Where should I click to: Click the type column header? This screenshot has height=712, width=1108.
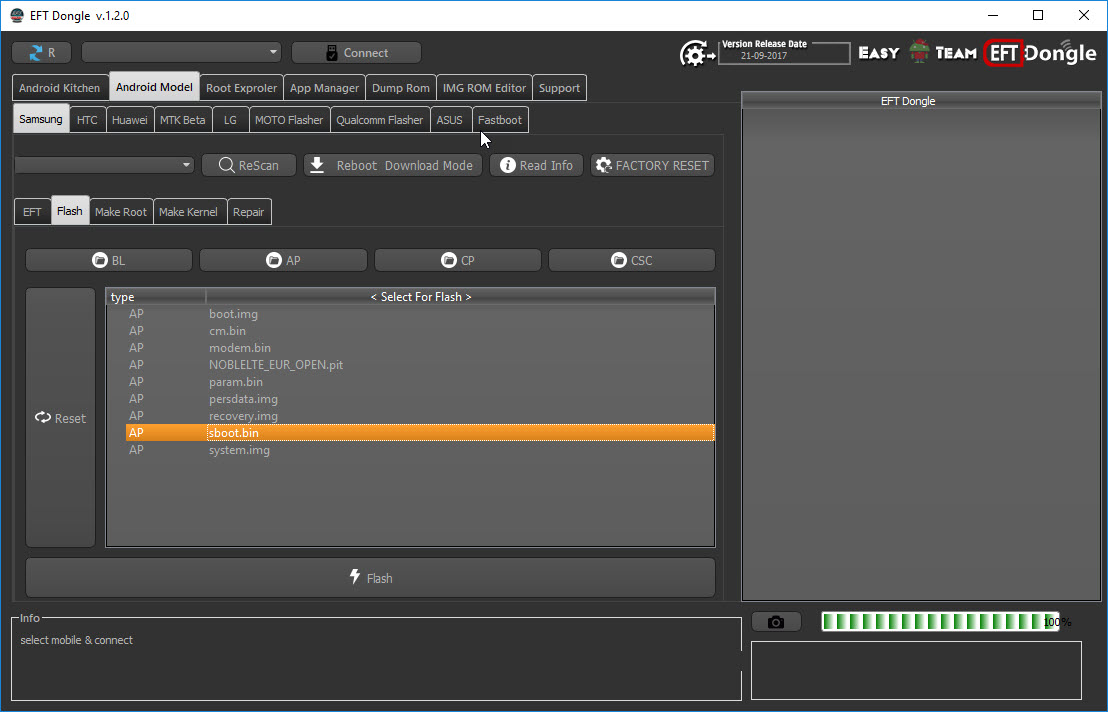click(x=156, y=297)
